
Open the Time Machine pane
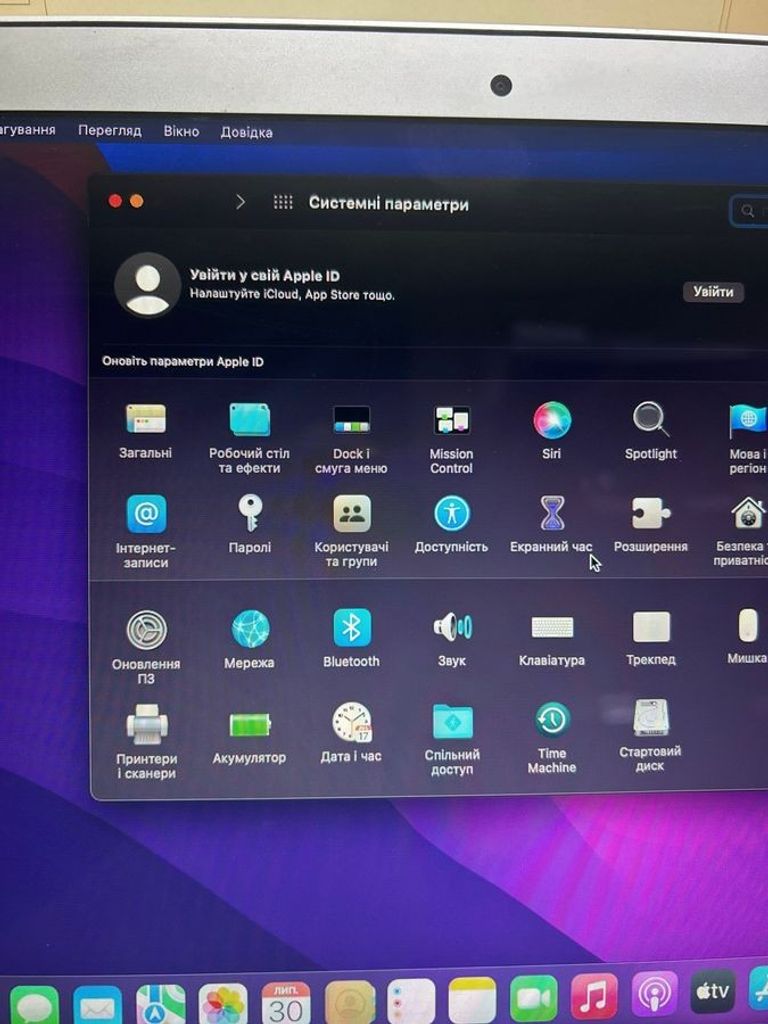552,720
